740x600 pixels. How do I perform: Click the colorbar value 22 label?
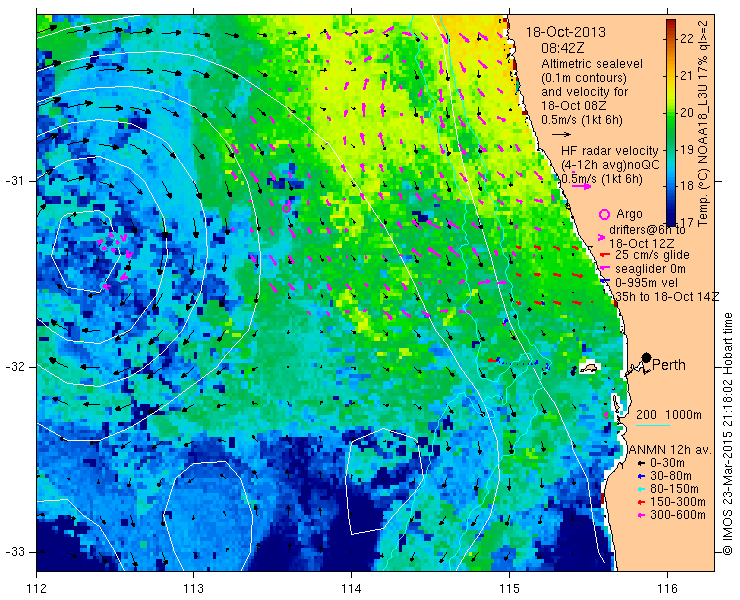687,38
